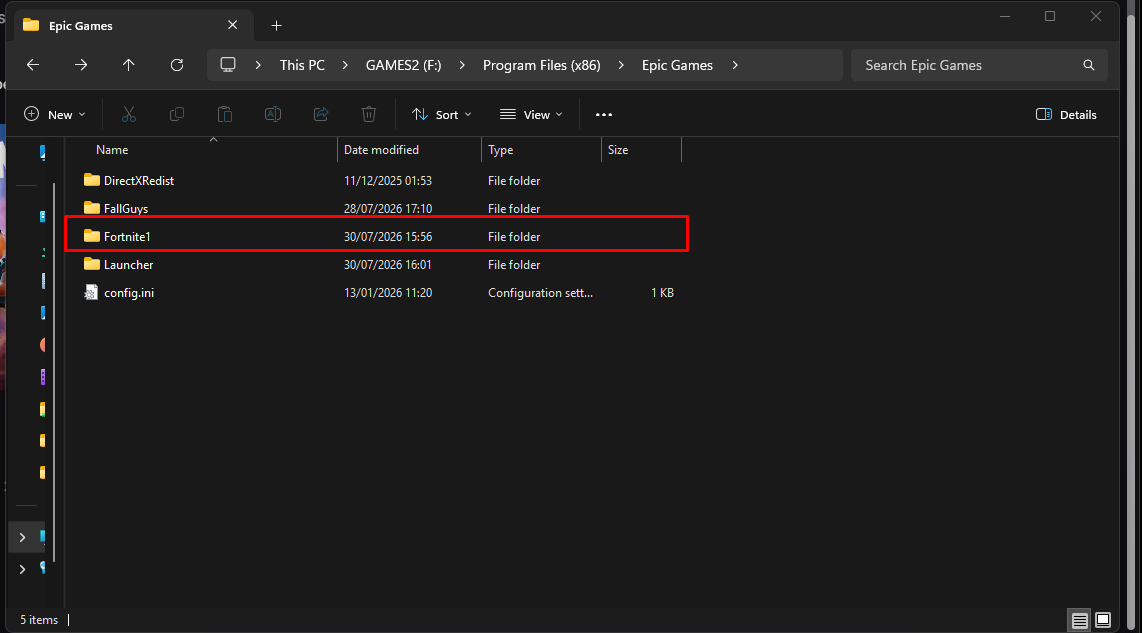The height and width of the screenshot is (633, 1142).
Task: Open the Sort dropdown
Action: click(x=442, y=114)
